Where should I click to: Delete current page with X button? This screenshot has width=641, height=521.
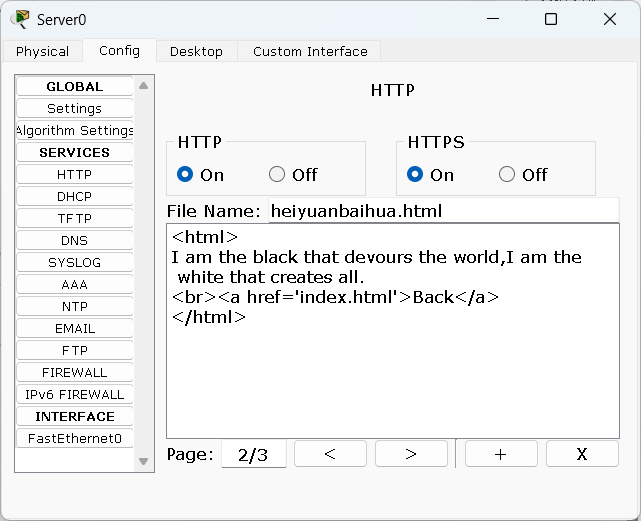582,454
